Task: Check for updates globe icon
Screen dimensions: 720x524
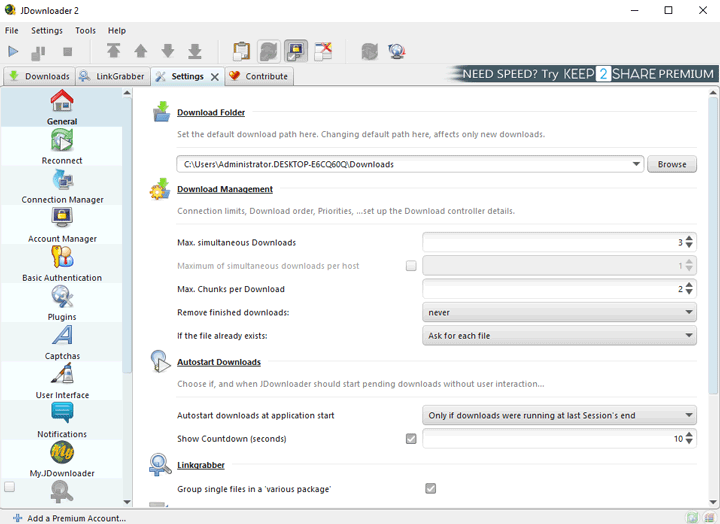Action: pyautogui.click(x=396, y=51)
